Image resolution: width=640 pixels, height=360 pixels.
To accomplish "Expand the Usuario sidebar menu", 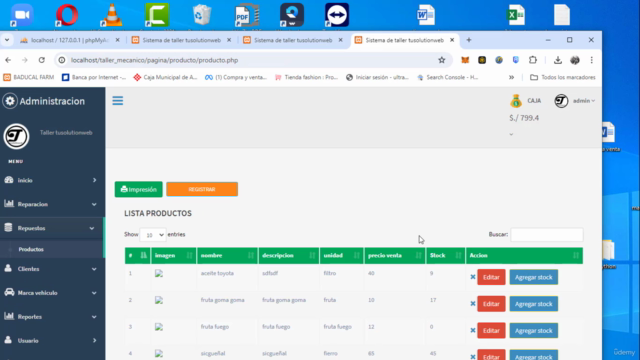I will click(51, 340).
